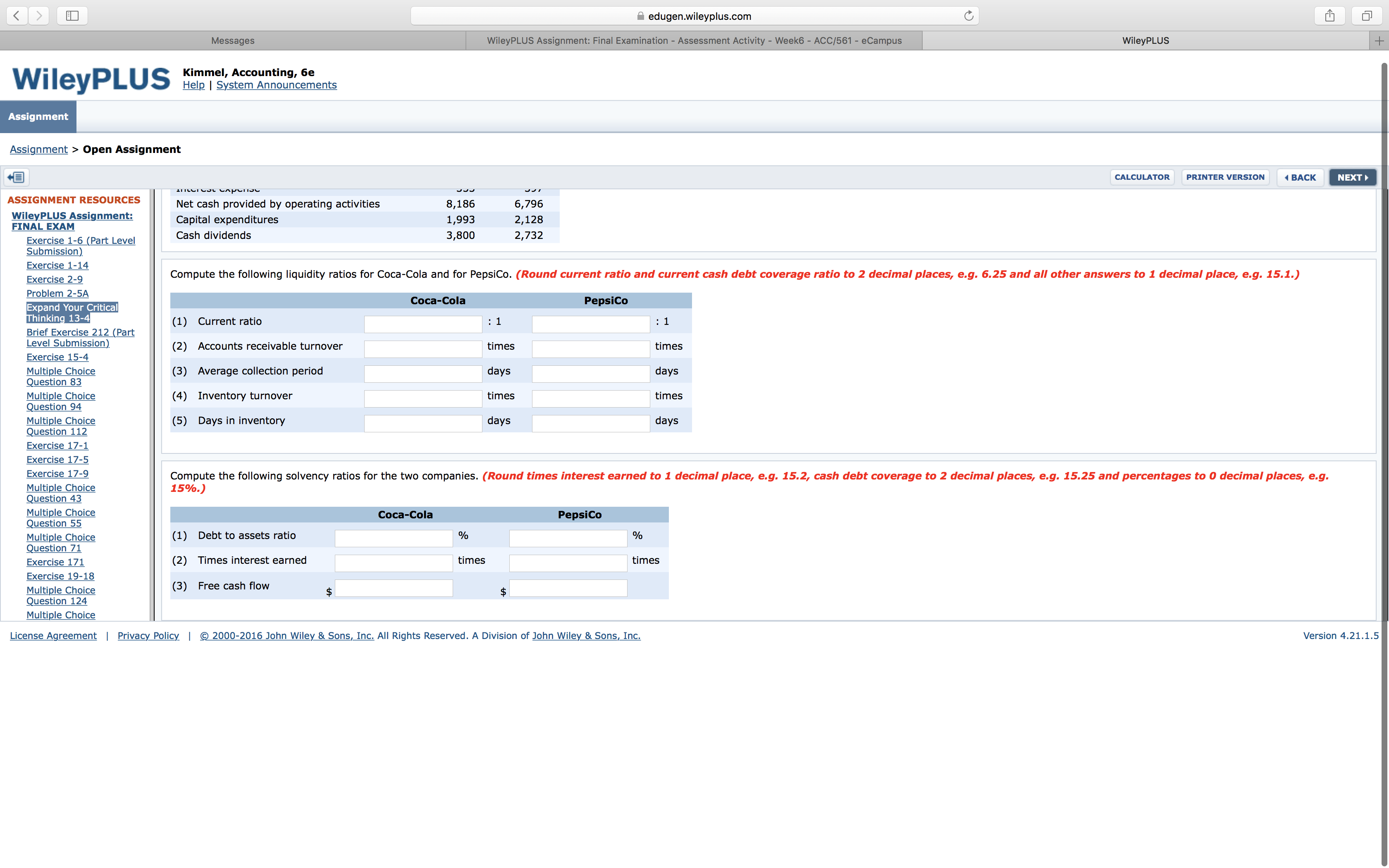Open Exercise 19-18 link
The width and height of the screenshot is (1389, 868).
click(60, 576)
